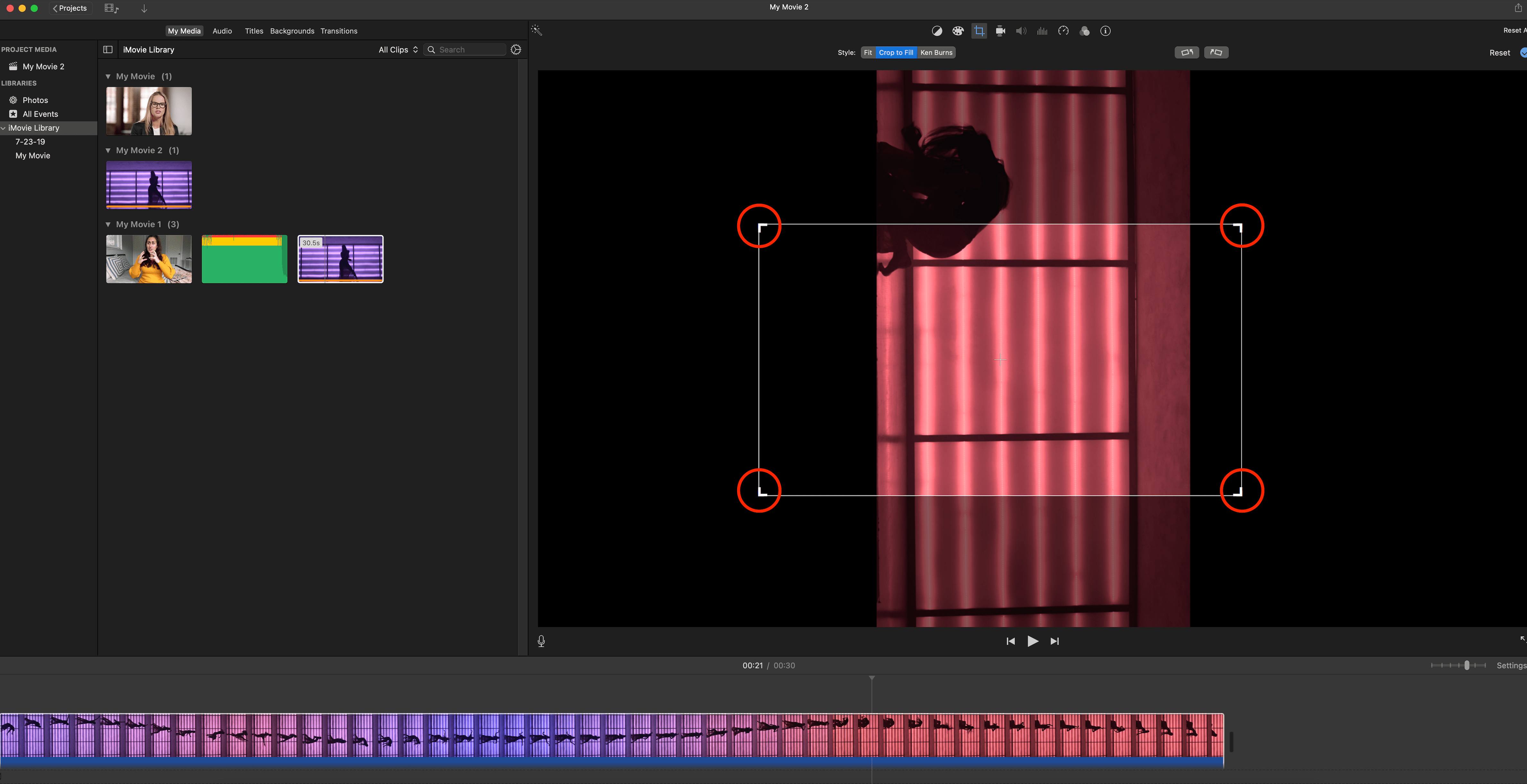Rotate the clip clockwise
Screen dimensions: 1527x784
[1216, 53]
